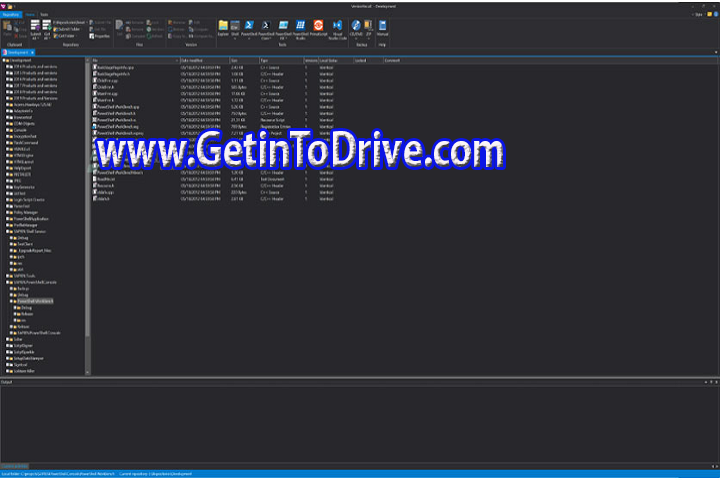
Task: Open the ZIP dropdown arrow
Action: click(x=368, y=39)
